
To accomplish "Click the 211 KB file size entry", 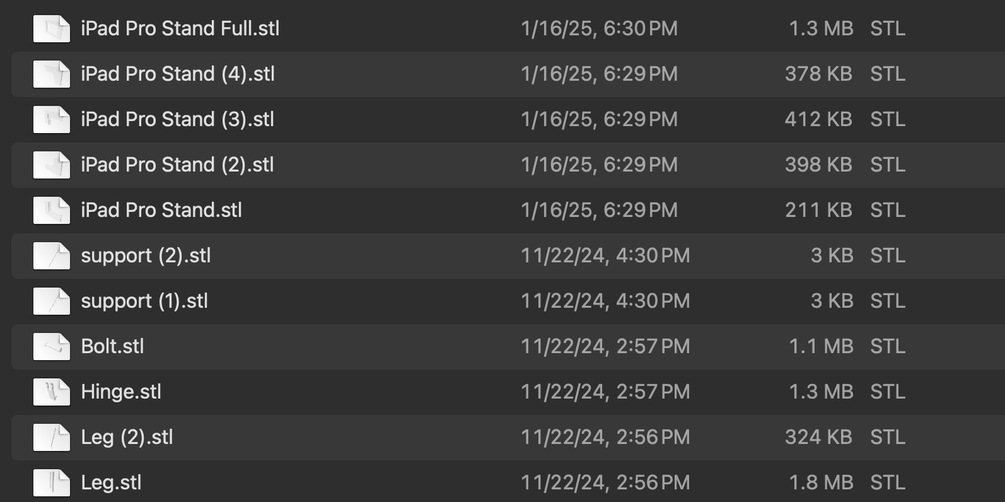I will tap(818, 210).
